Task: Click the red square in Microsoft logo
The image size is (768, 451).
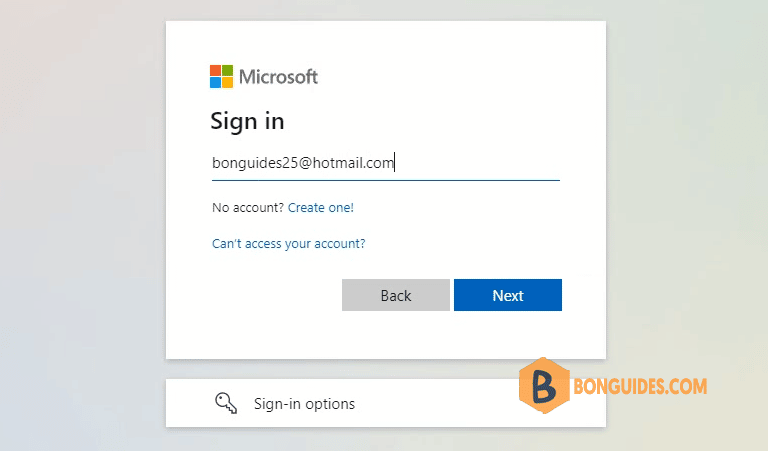Action: pyautogui.click(x=216, y=71)
